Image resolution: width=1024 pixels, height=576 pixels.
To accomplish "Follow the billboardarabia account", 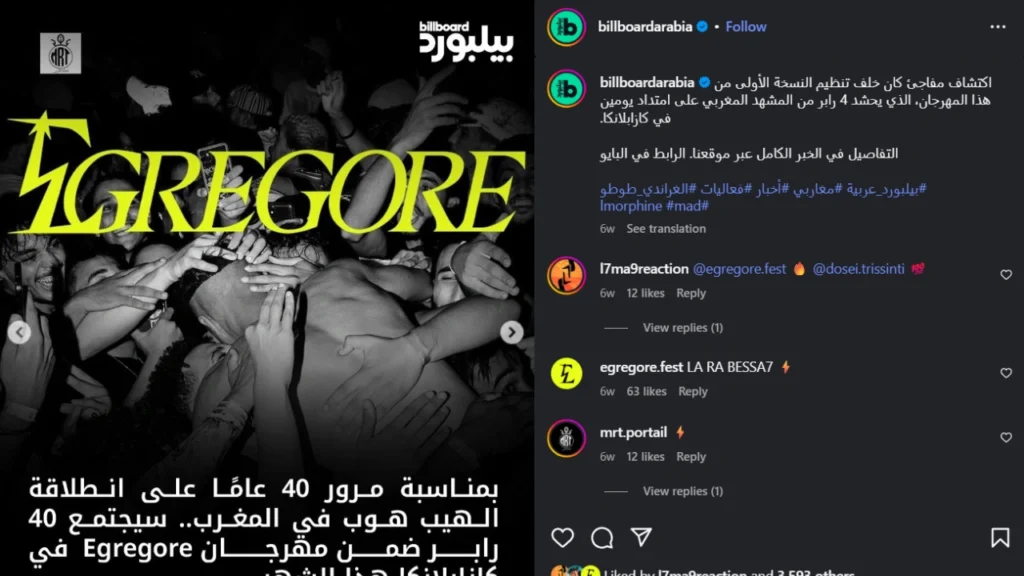I will (x=746, y=27).
